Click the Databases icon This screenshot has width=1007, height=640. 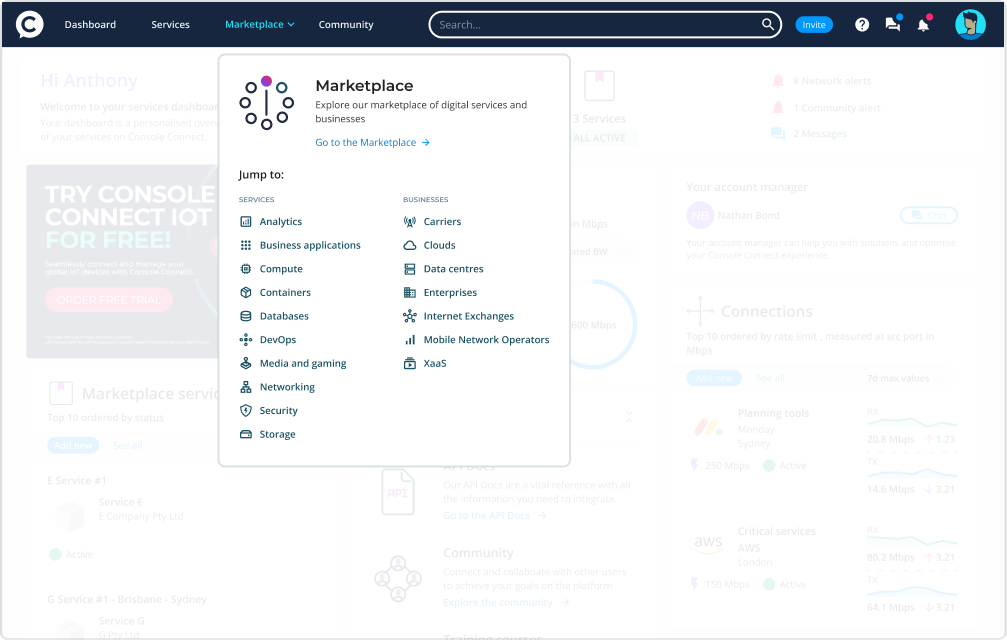[245, 316]
